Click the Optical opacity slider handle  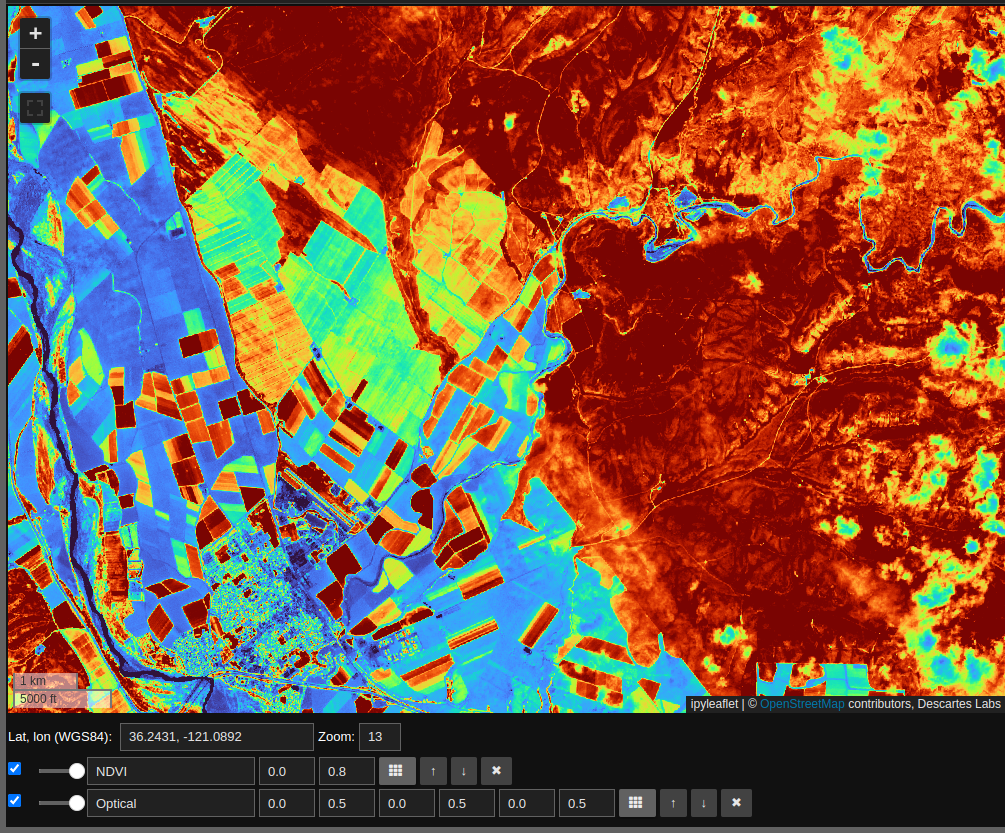tap(76, 803)
